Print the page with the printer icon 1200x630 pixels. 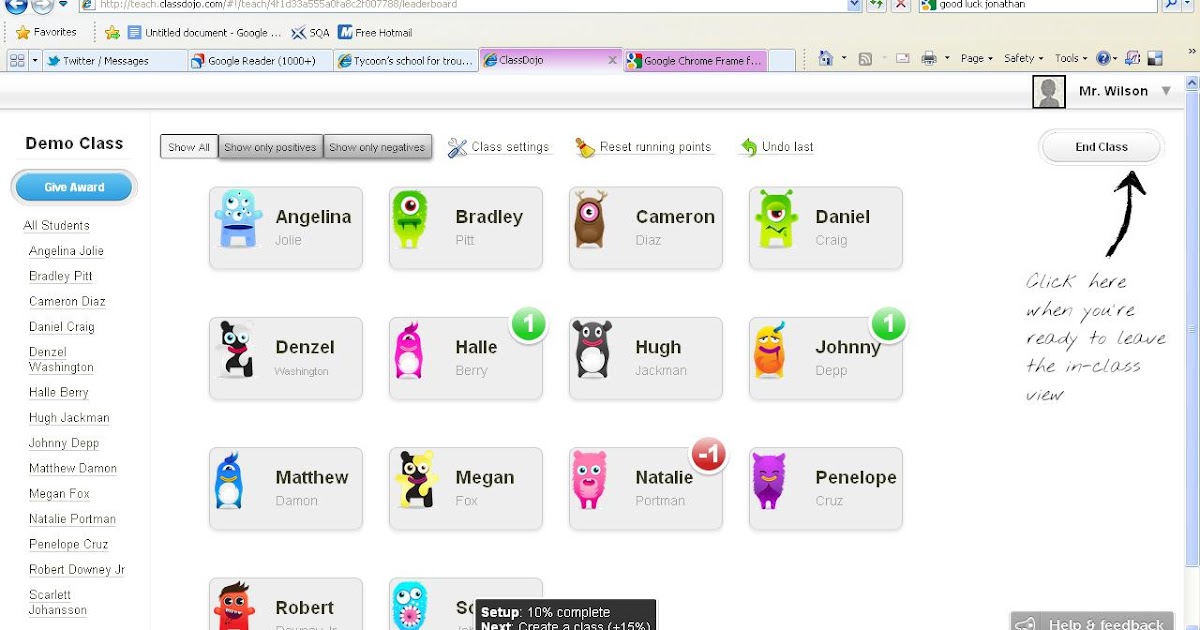click(929, 59)
